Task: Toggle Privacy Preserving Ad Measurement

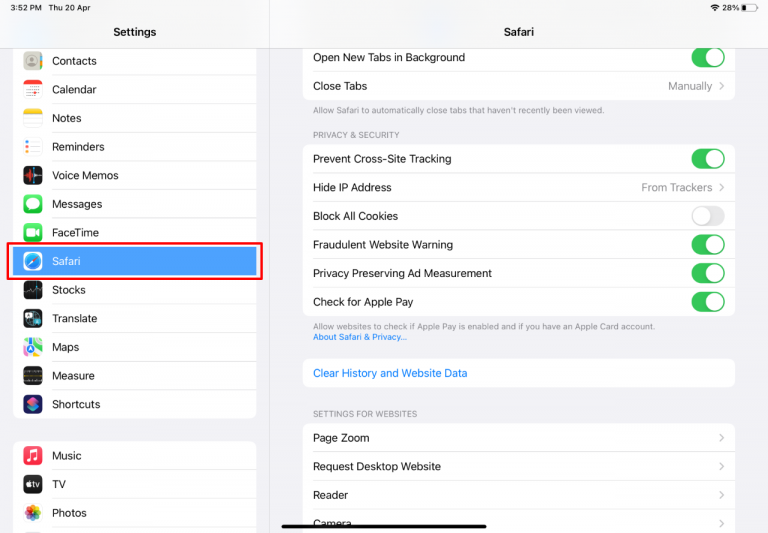Action: [x=707, y=273]
